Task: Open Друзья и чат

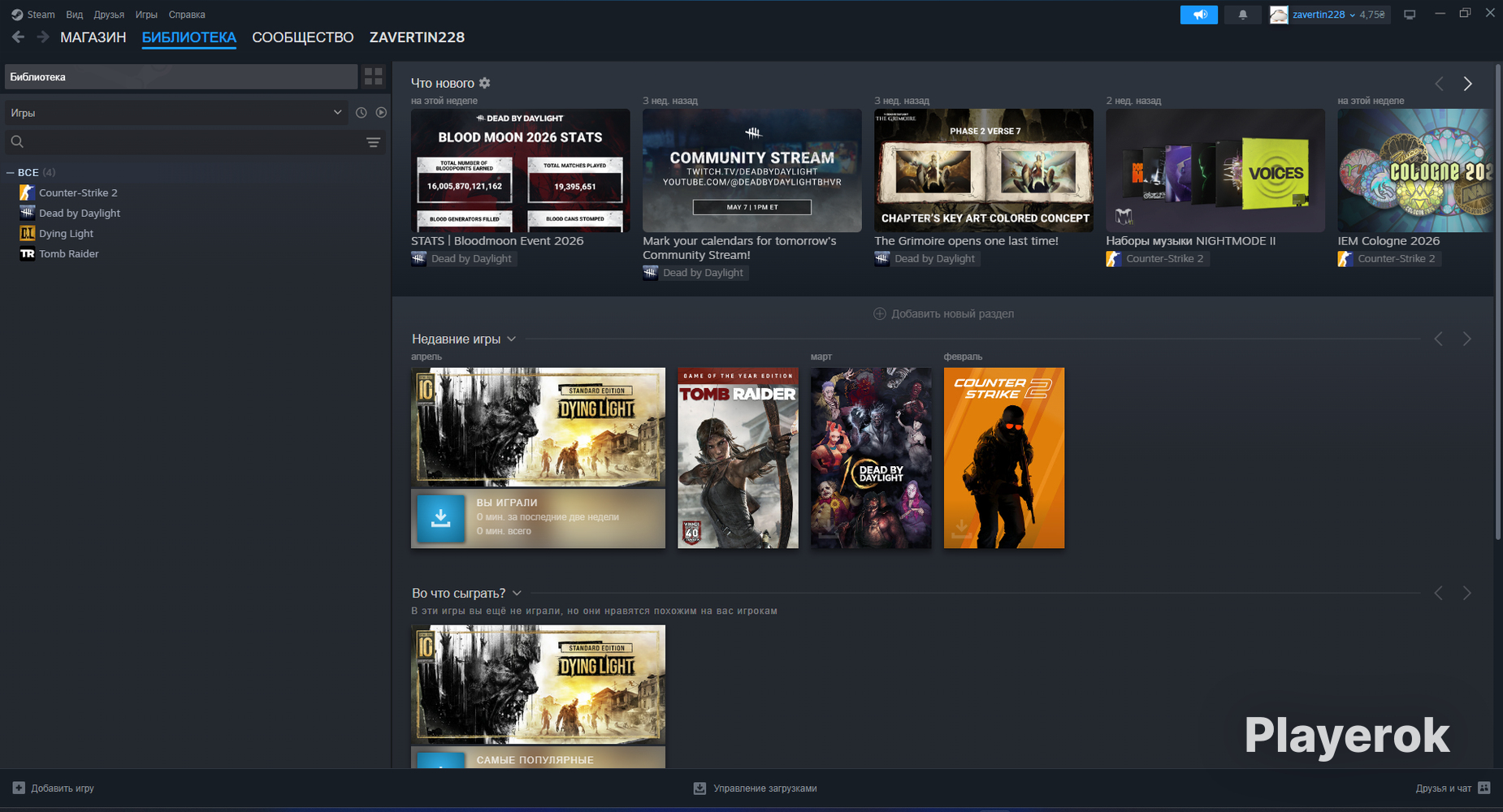Action: [1453, 788]
